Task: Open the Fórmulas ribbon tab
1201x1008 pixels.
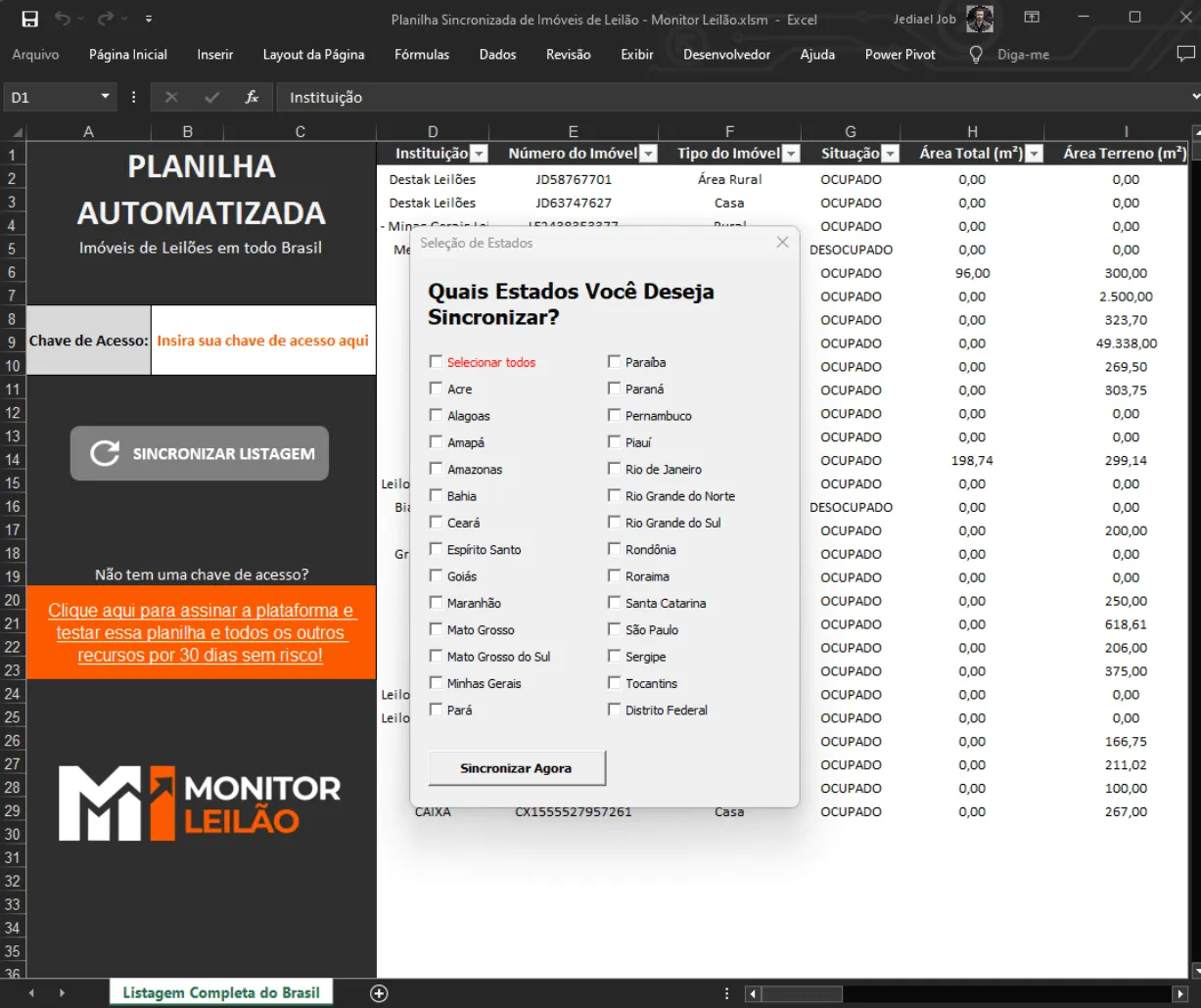Action: [x=422, y=55]
